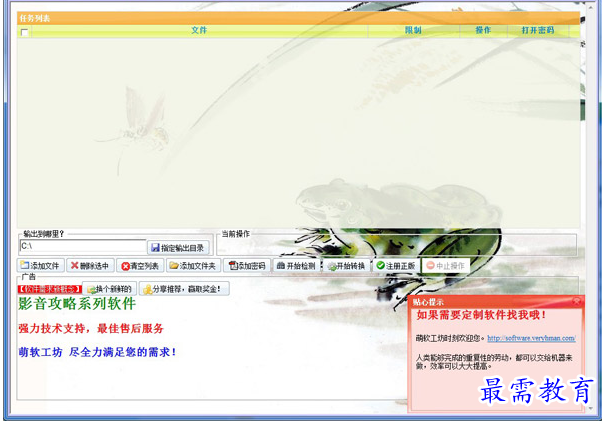Open the 添加密码 add password button

point(247,265)
